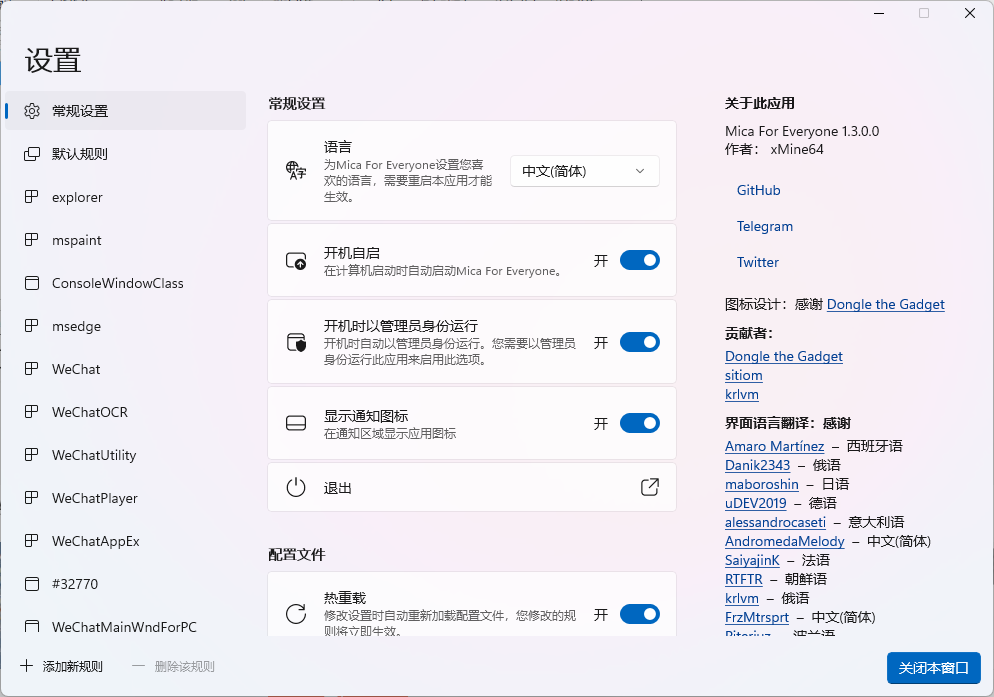994x697 pixels.
Task: Visit the Twitter link
Action: (x=758, y=262)
